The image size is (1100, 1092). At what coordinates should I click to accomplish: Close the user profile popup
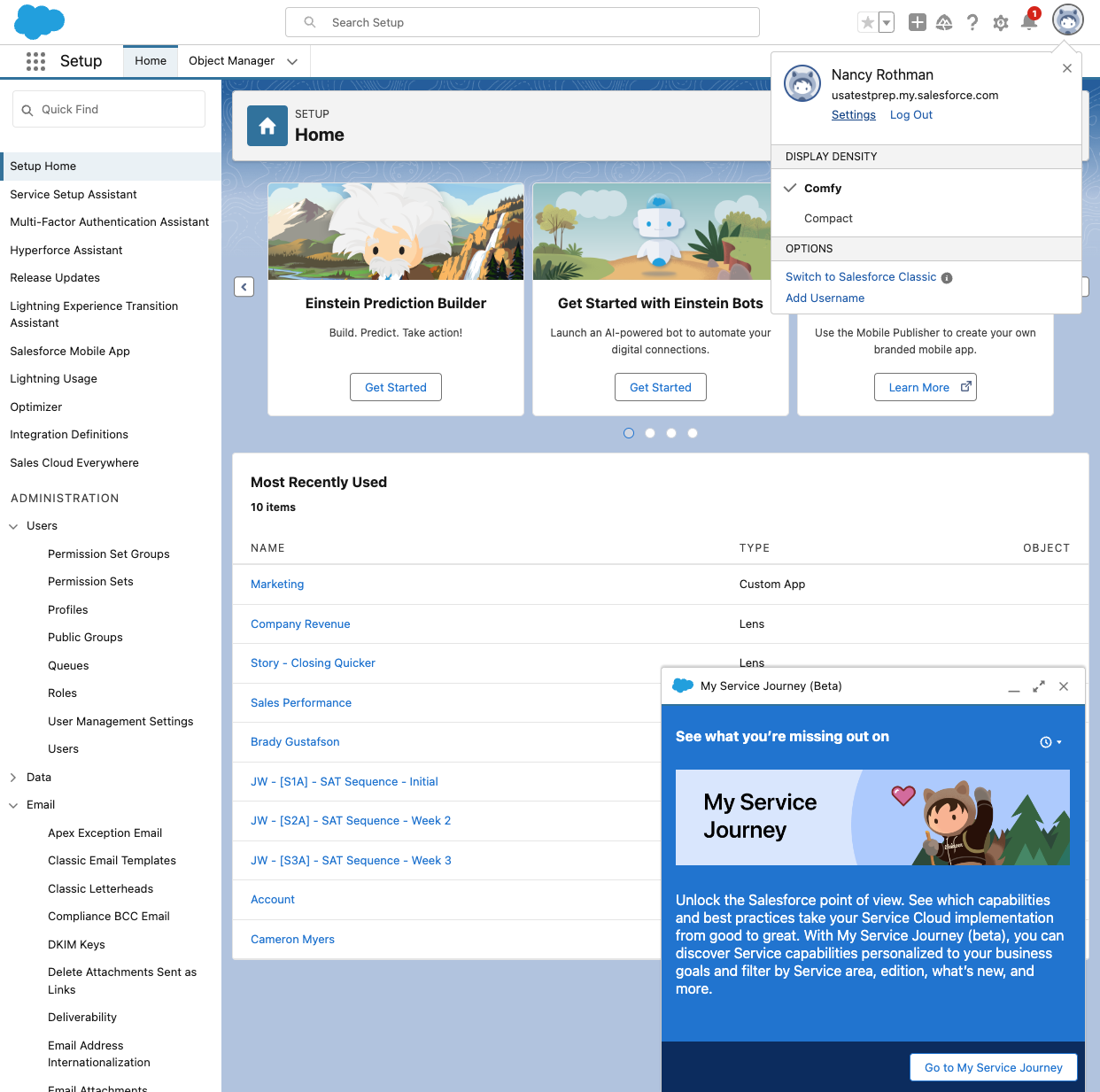pyautogui.click(x=1067, y=68)
